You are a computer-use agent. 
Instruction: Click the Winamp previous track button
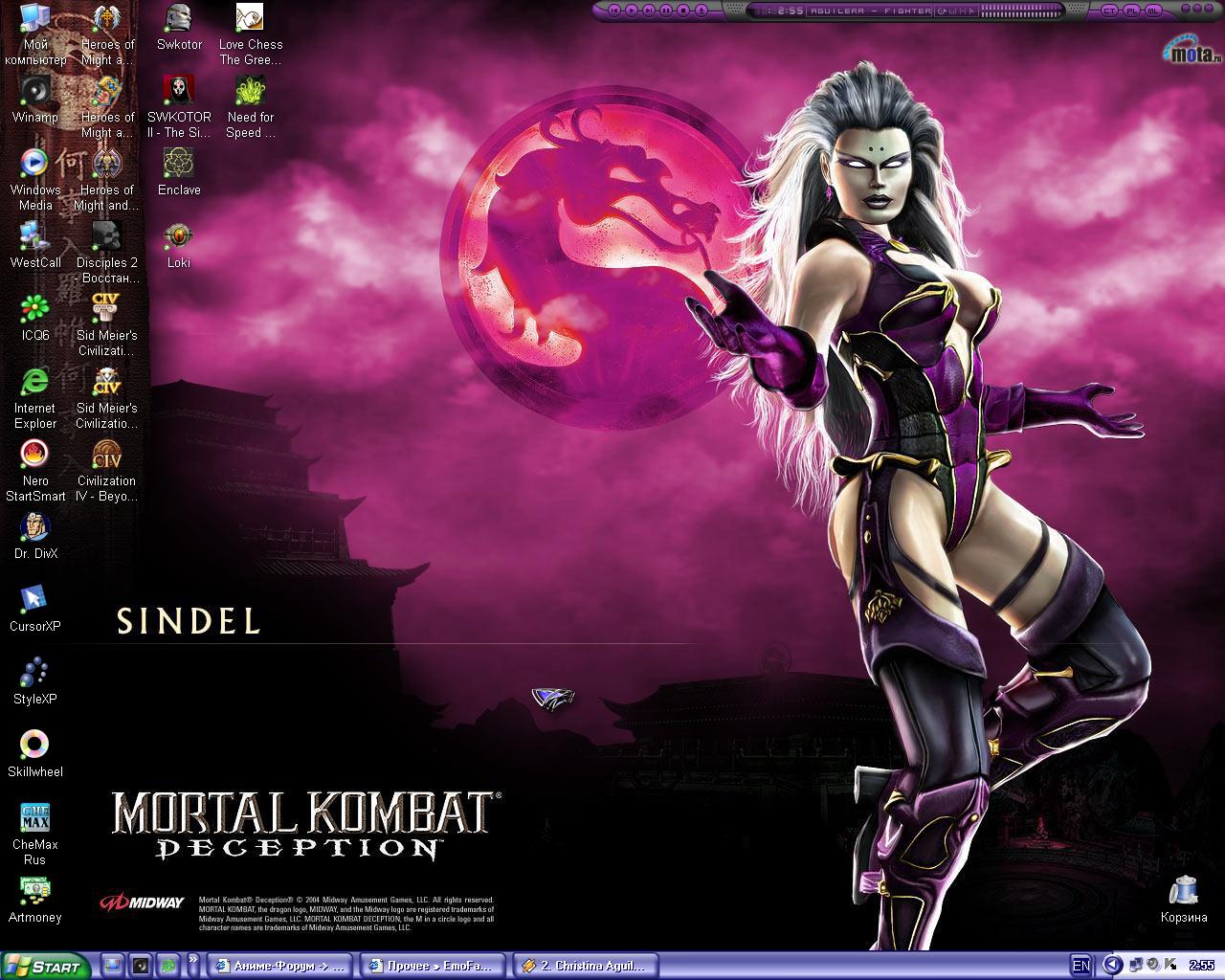(x=614, y=11)
